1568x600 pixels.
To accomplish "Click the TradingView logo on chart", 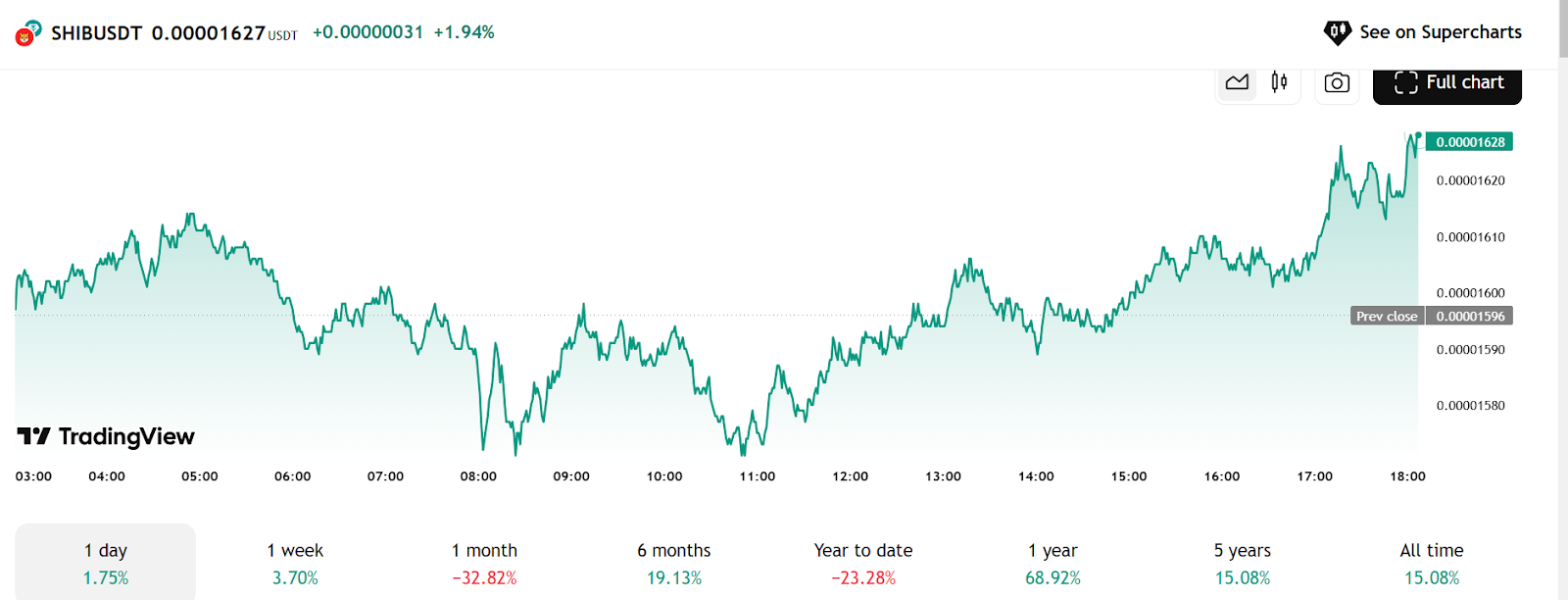I will pyautogui.click(x=106, y=436).
